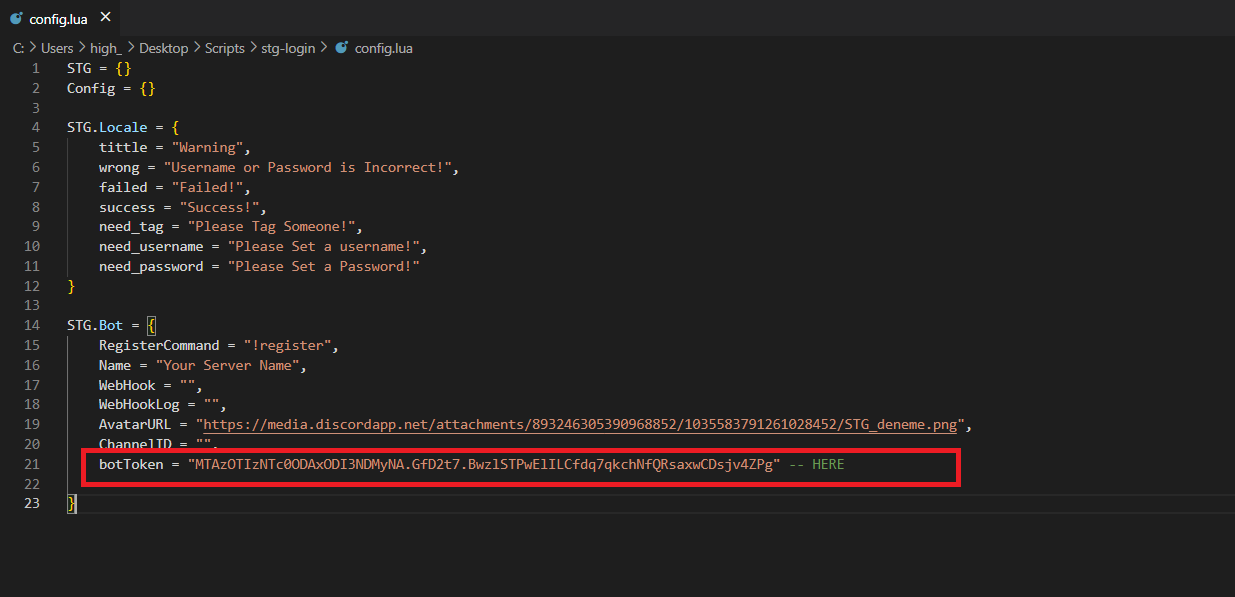This screenshot has width=1235, height=597.
Task: Open the Desktop breadcrumb dropdown
Action: (x=163, y=48)
